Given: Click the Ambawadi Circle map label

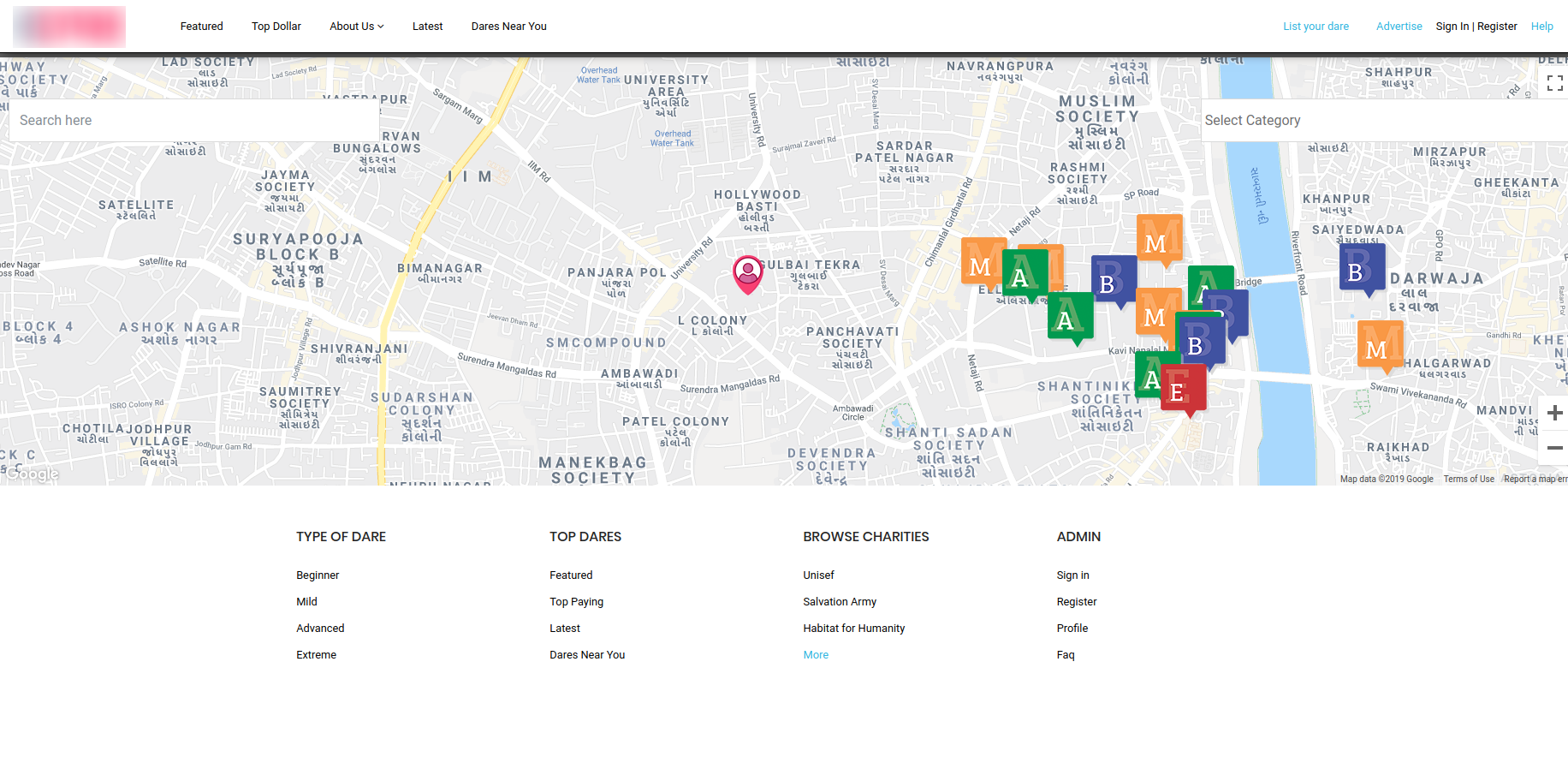Looking at the screenshot, I should [x=852, y=413].
